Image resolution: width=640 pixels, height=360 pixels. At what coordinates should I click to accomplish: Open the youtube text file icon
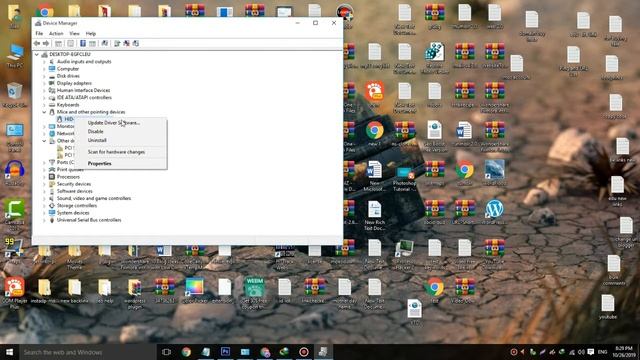coord(608,307)
